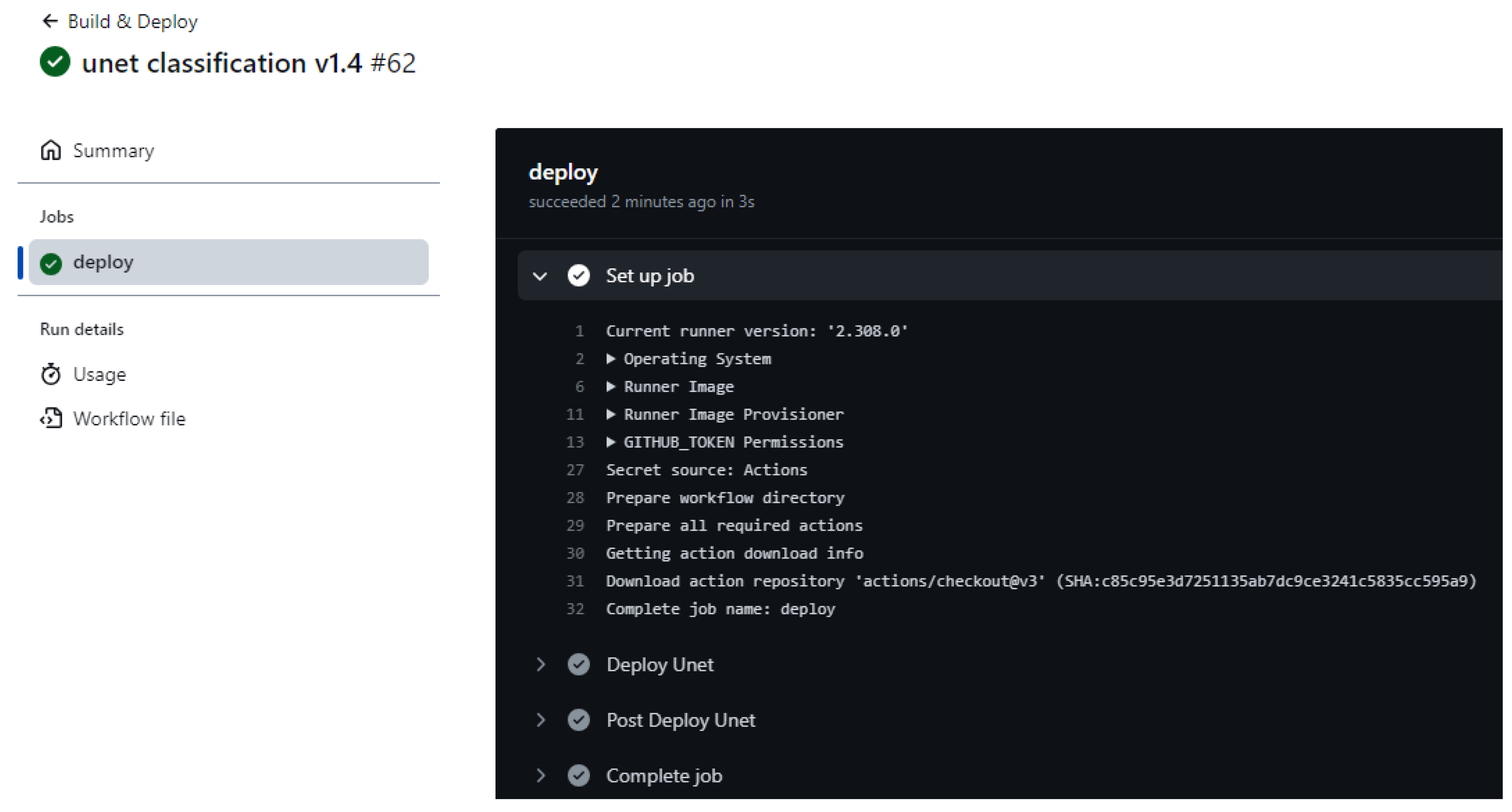Click the deploy job success icon
Viewport: 1512px width, 812px height.
51,261
